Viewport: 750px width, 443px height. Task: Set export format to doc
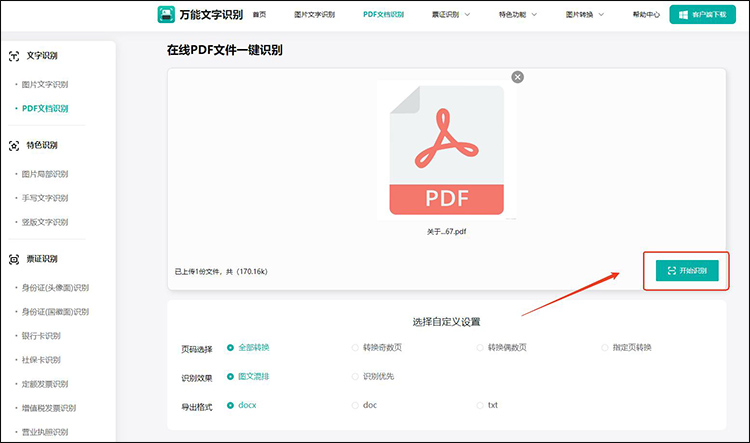tap(364, 405)
